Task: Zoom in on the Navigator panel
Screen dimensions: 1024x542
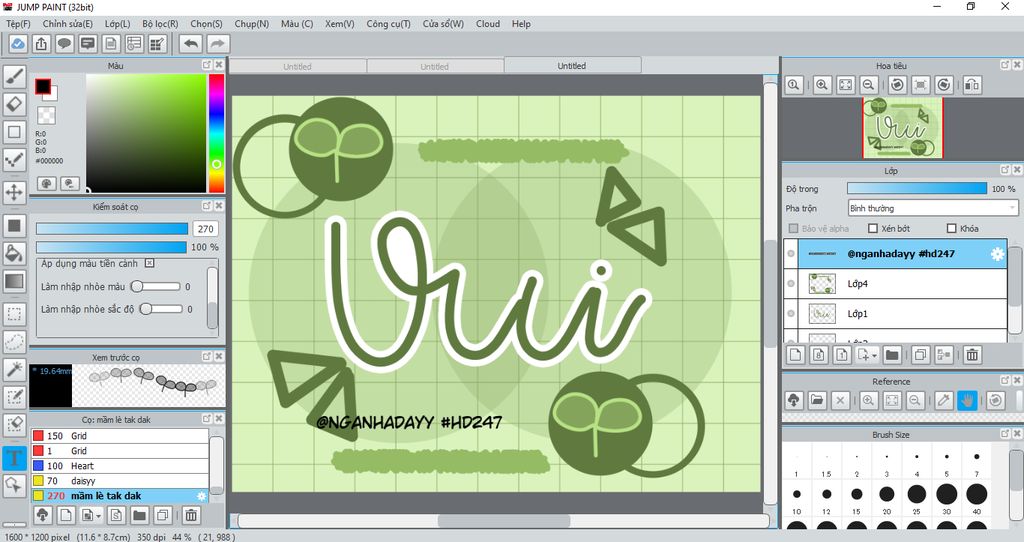Action: pos(822,85)
